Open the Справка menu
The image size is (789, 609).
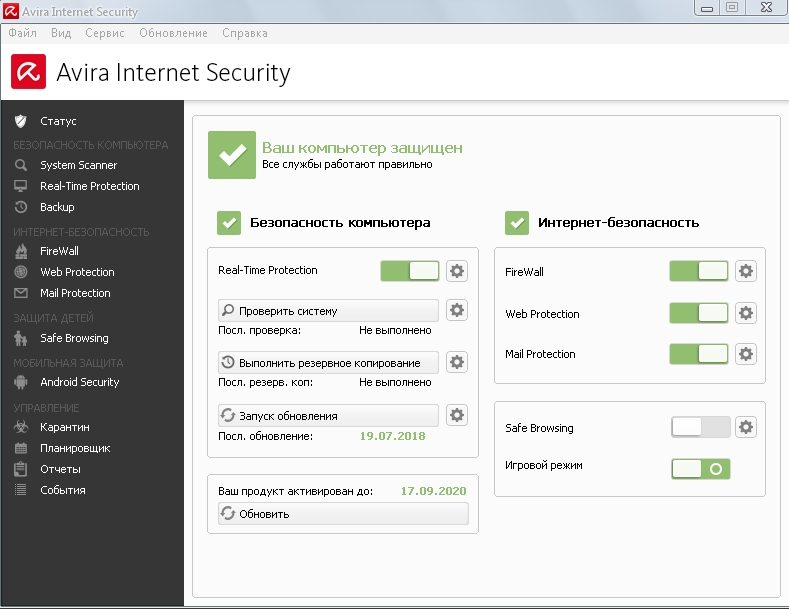tap(245, 33)
